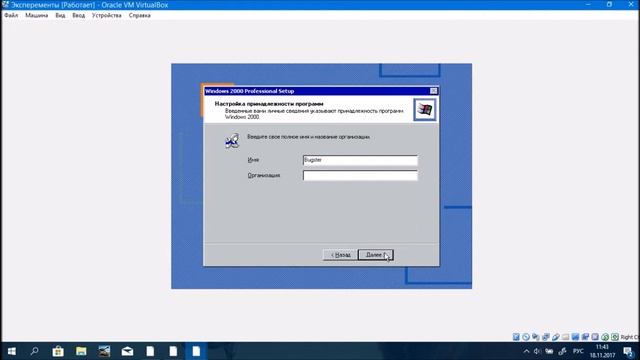Open the Windows Start menu
This screenshot has width=640, height=360.
11,351
